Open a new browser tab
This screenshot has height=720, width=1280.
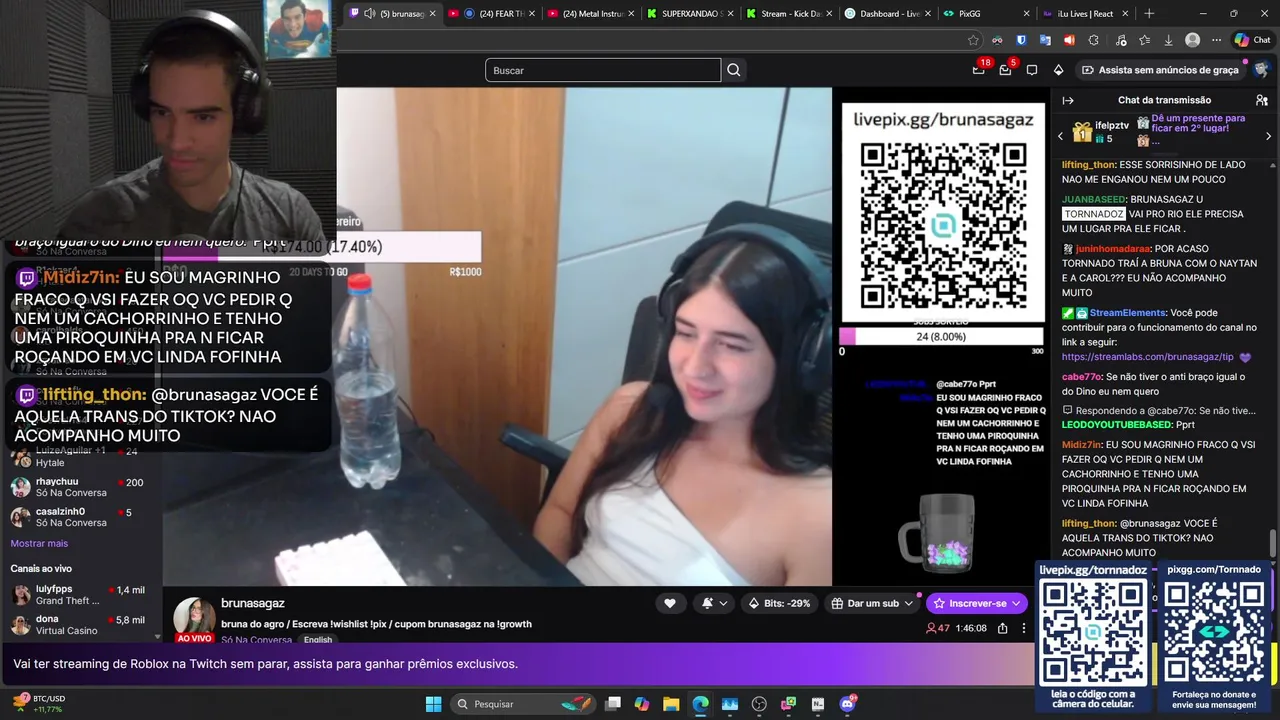pyautogui.click(x=1149, y=13)
